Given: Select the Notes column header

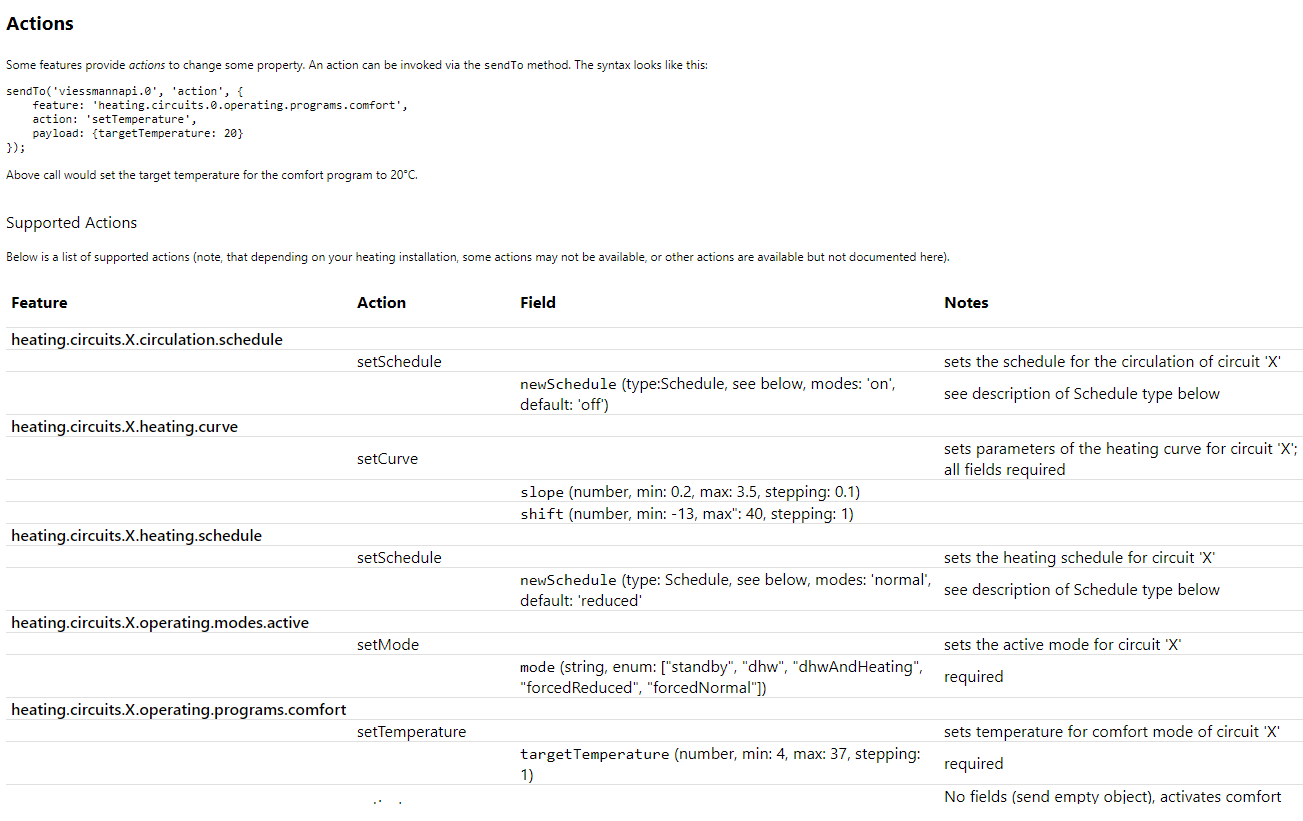Looking at the screenshot, I should pyautogui.click(x=966, y=303).
